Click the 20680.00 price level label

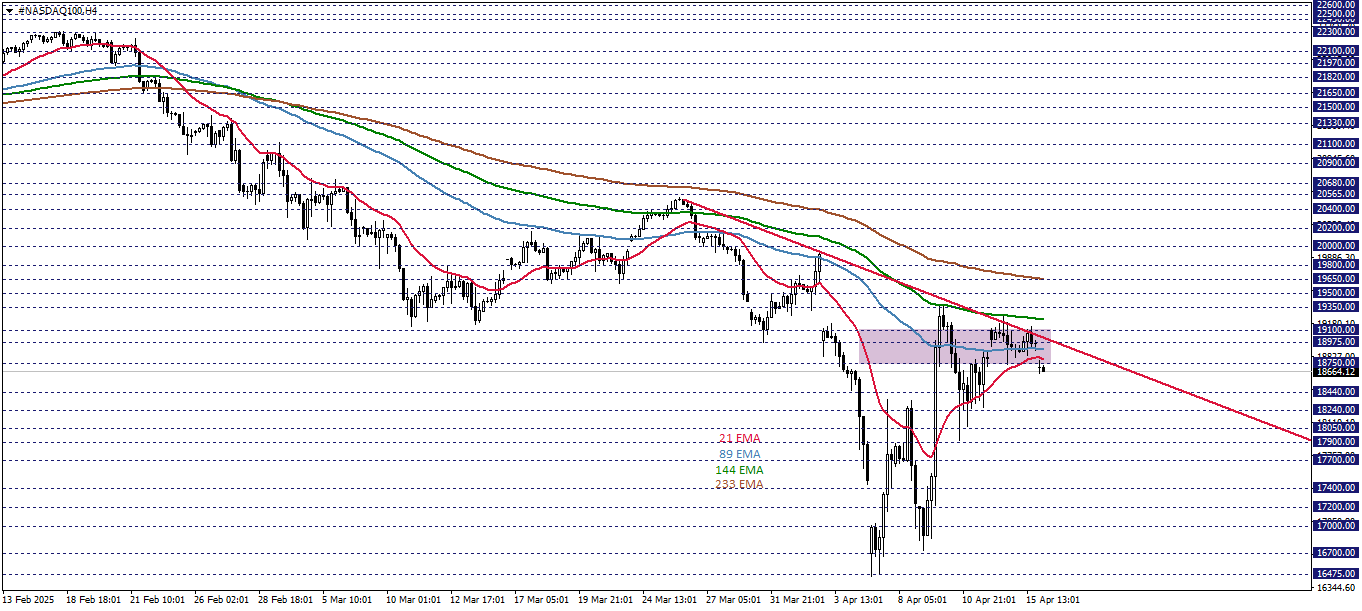(1336, 183)
